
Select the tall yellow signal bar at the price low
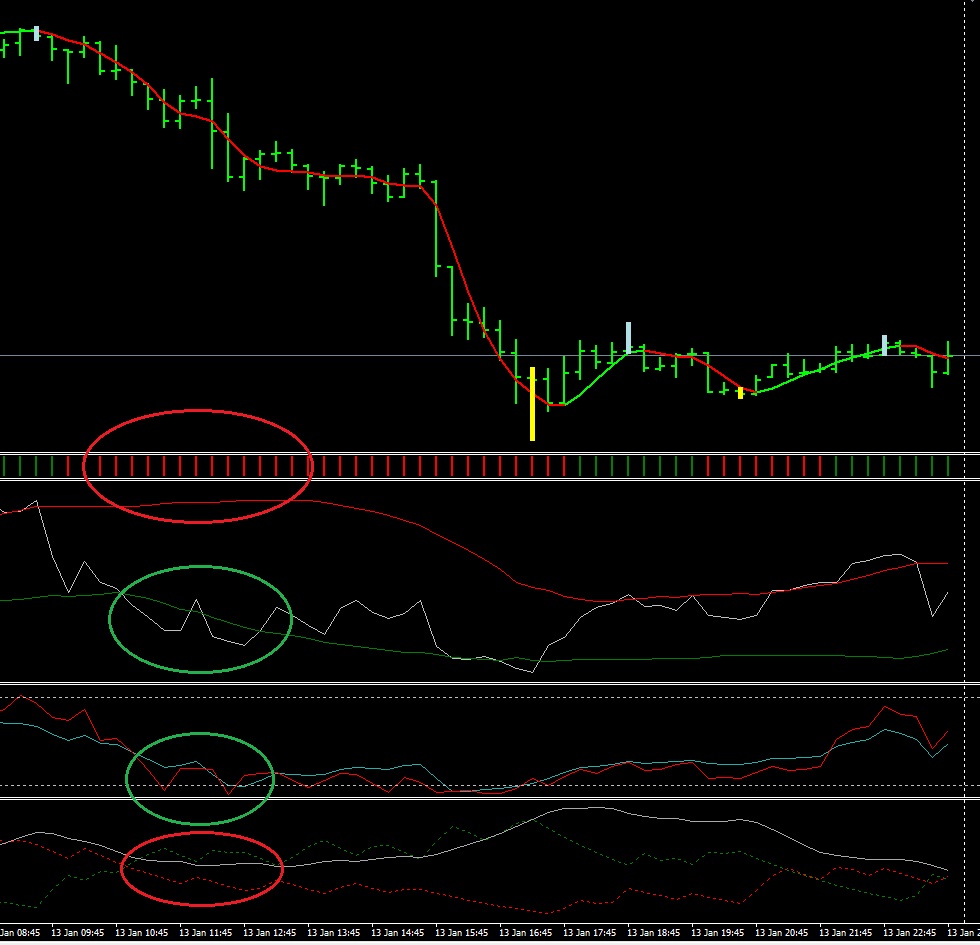pyautogui.click(x=532, y=404)
